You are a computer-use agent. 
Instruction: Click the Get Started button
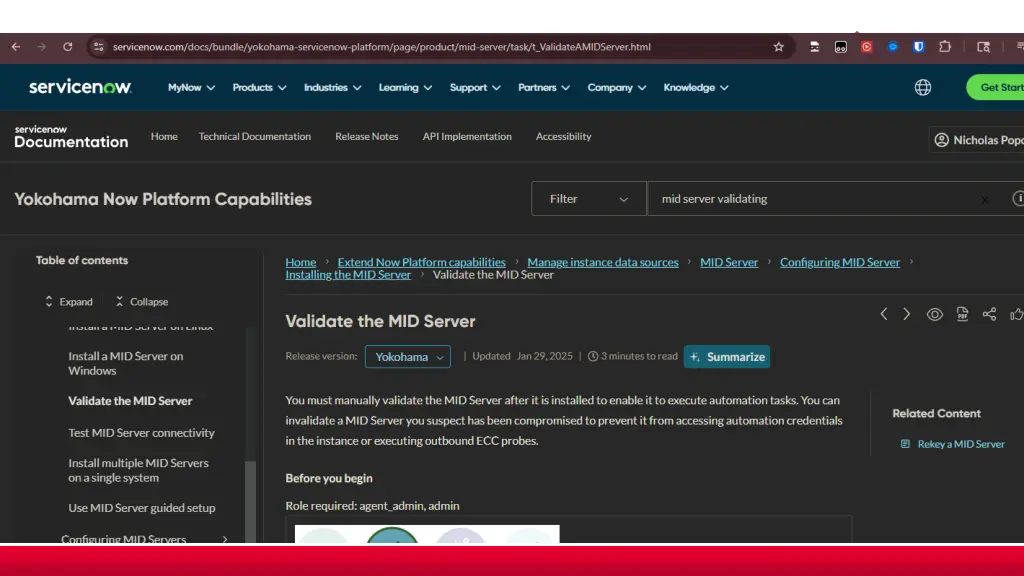click(x=995, y=88)
